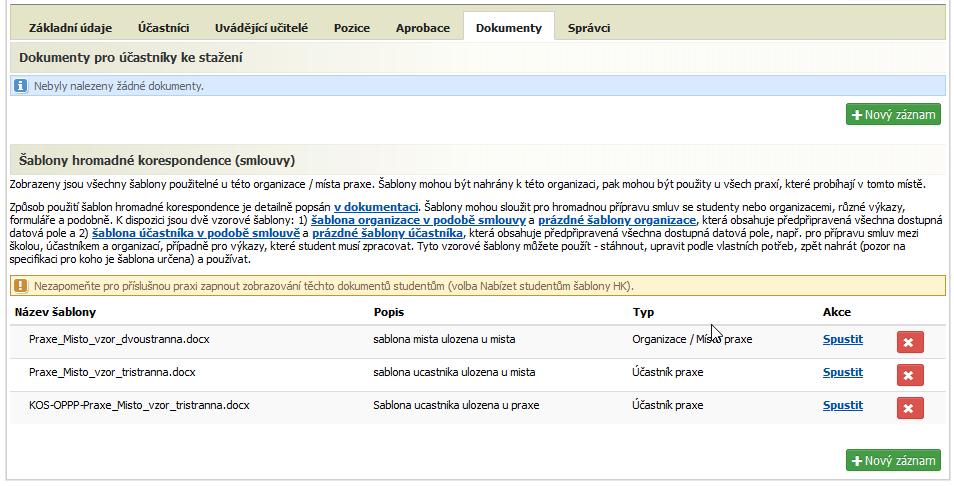
Task: Click 'Účastník praxe' in the Praxe_Misto_vzor_tristranna row
Action: pos(667,372)
